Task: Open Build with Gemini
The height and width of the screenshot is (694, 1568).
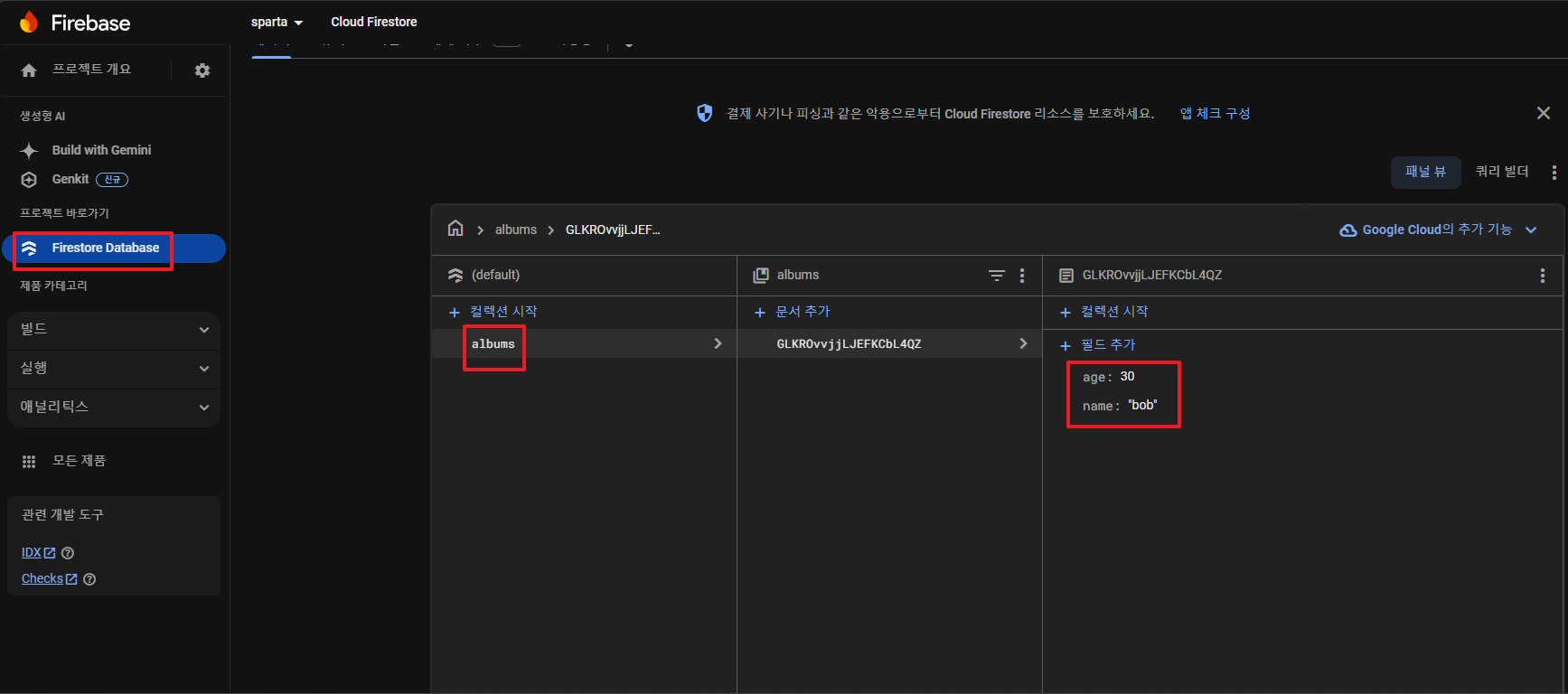Action: tap(101, 150)
